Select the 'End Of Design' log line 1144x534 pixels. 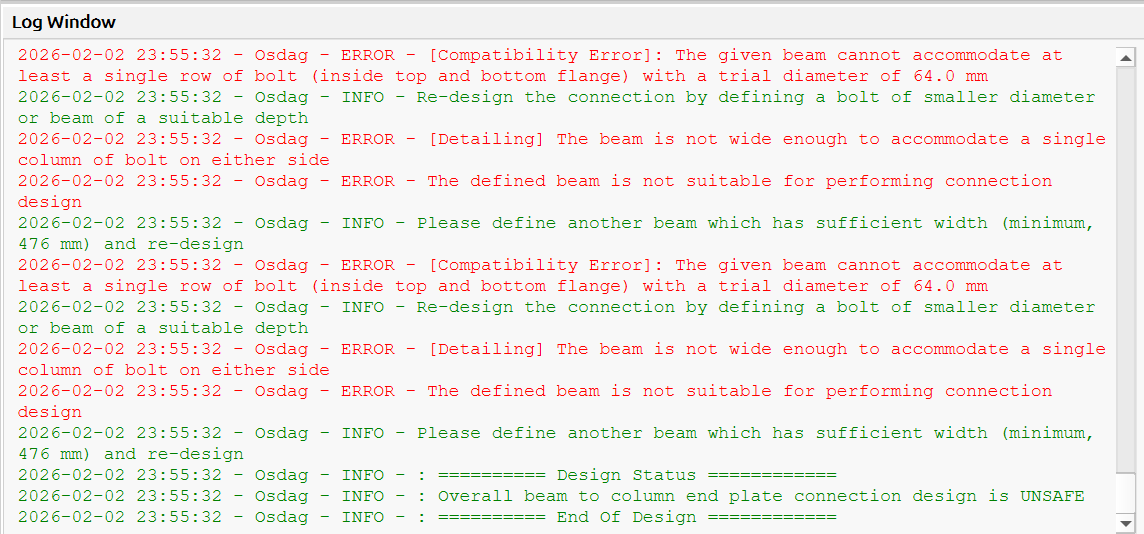pos(427,517)
